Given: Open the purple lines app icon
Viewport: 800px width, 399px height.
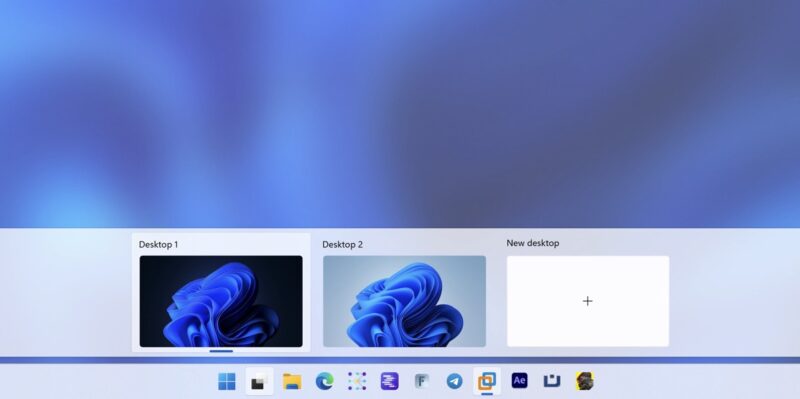Looking at the screenshot, I should click(x=389, y=381).
